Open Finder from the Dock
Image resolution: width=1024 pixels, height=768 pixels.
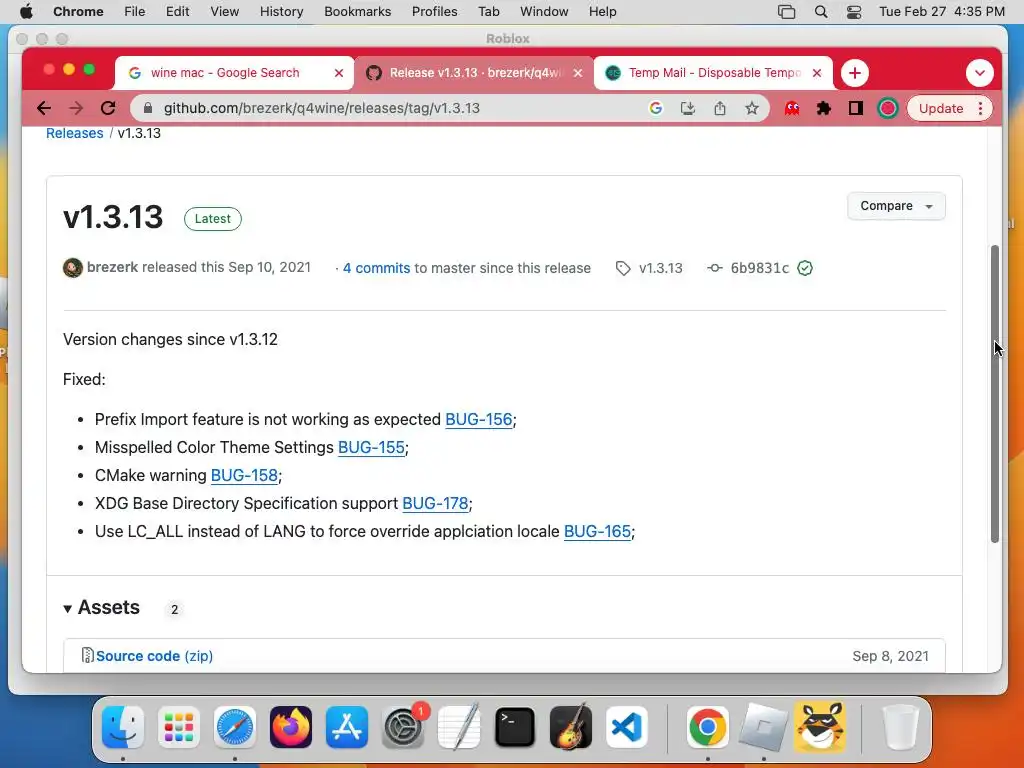(123, 727)
